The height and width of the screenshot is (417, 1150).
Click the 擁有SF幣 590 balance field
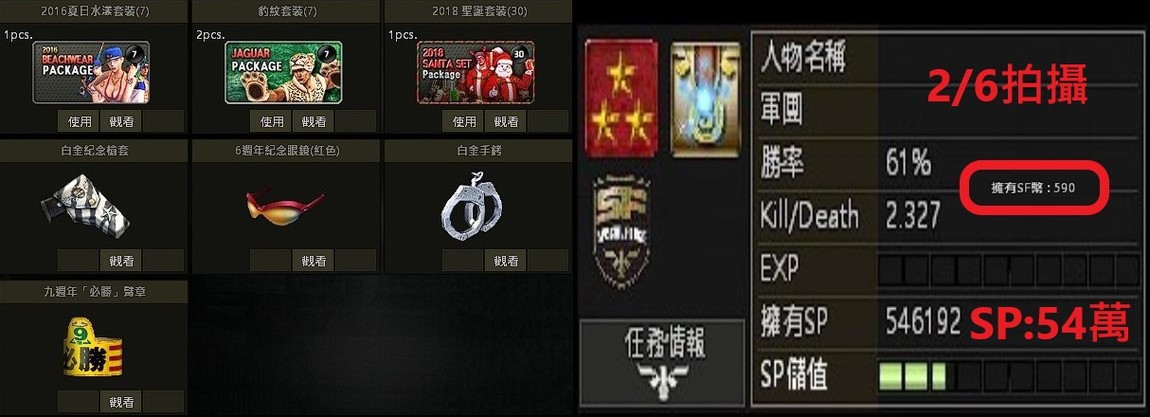pyautogui.click(x=1033, y=188)
